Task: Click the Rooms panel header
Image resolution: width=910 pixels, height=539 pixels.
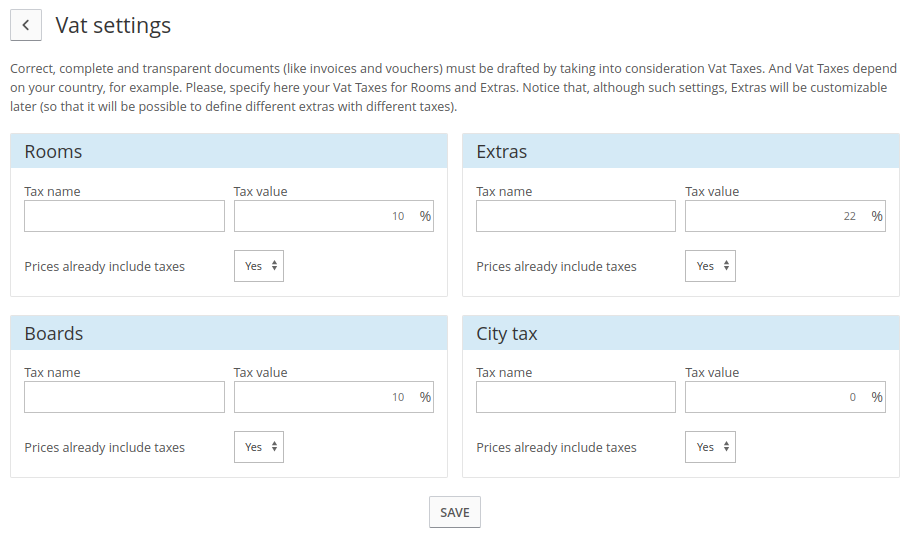Action: coord(229,151)
